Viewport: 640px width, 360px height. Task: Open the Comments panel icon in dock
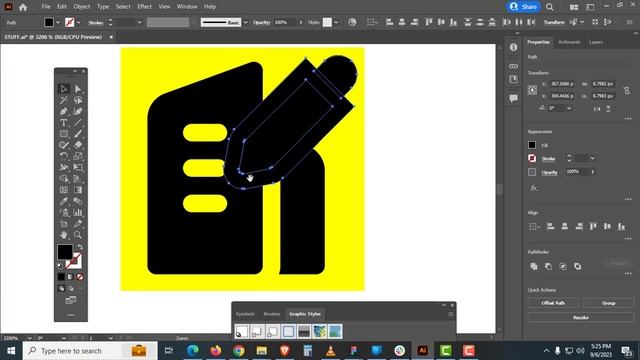[513, 98]
